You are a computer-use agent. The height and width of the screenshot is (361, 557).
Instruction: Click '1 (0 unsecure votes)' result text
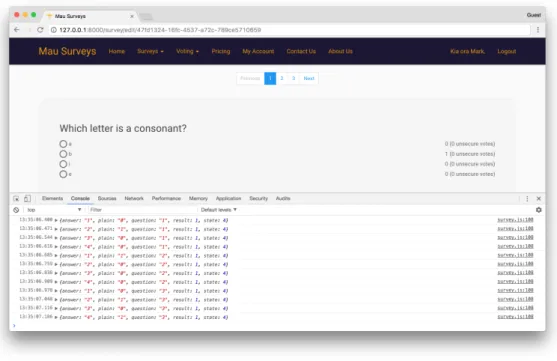470,154
